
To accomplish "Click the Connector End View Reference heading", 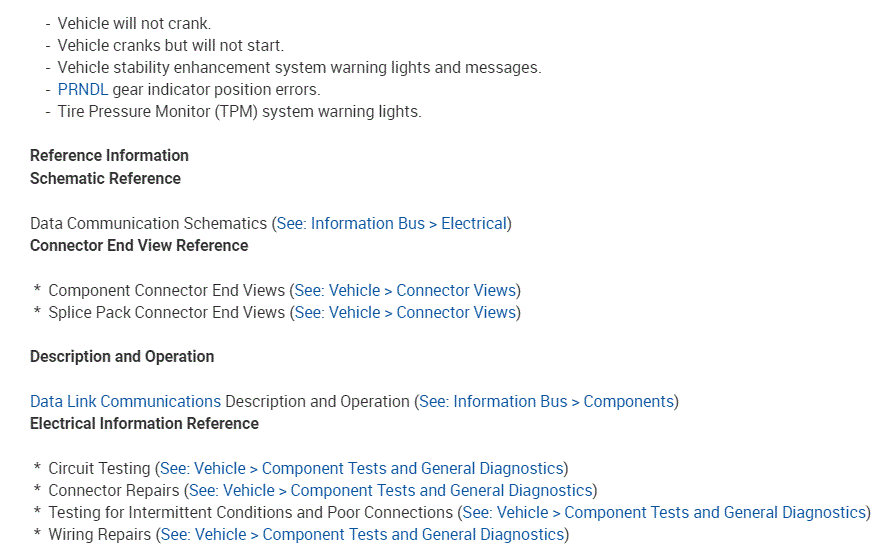I will (139, 245).
